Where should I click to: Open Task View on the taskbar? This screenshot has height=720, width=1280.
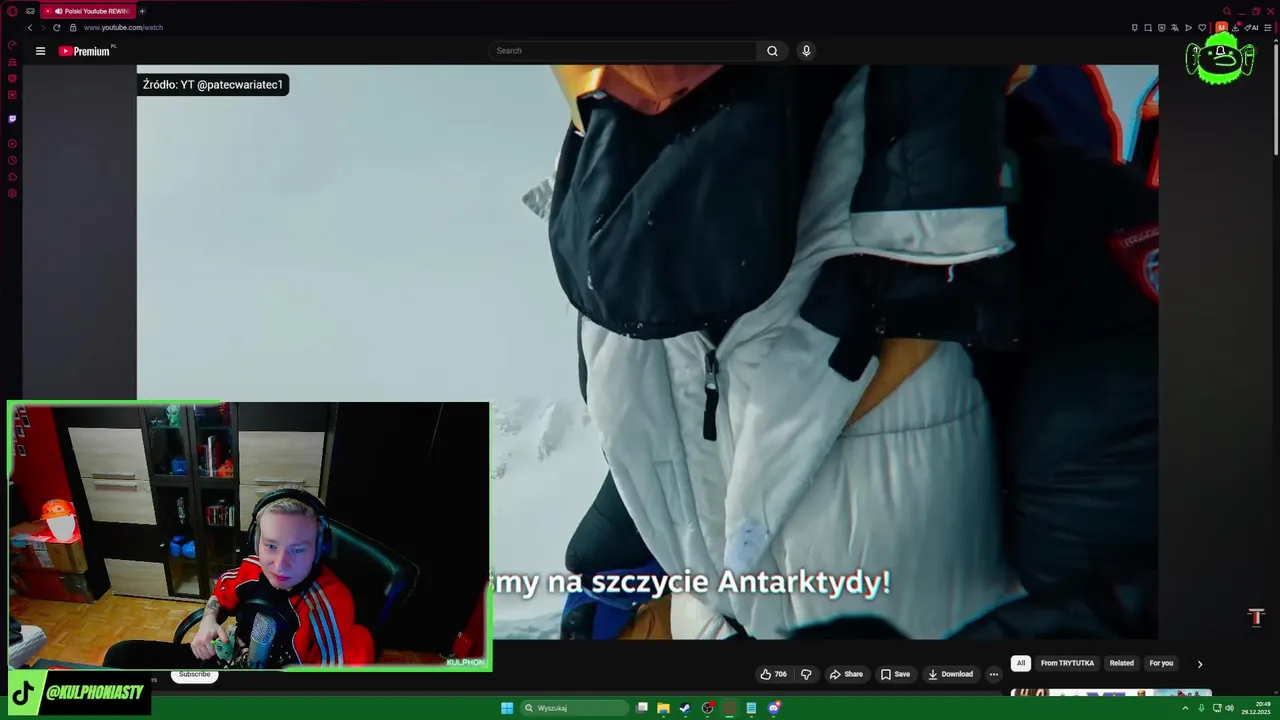(x=642, y=708)
